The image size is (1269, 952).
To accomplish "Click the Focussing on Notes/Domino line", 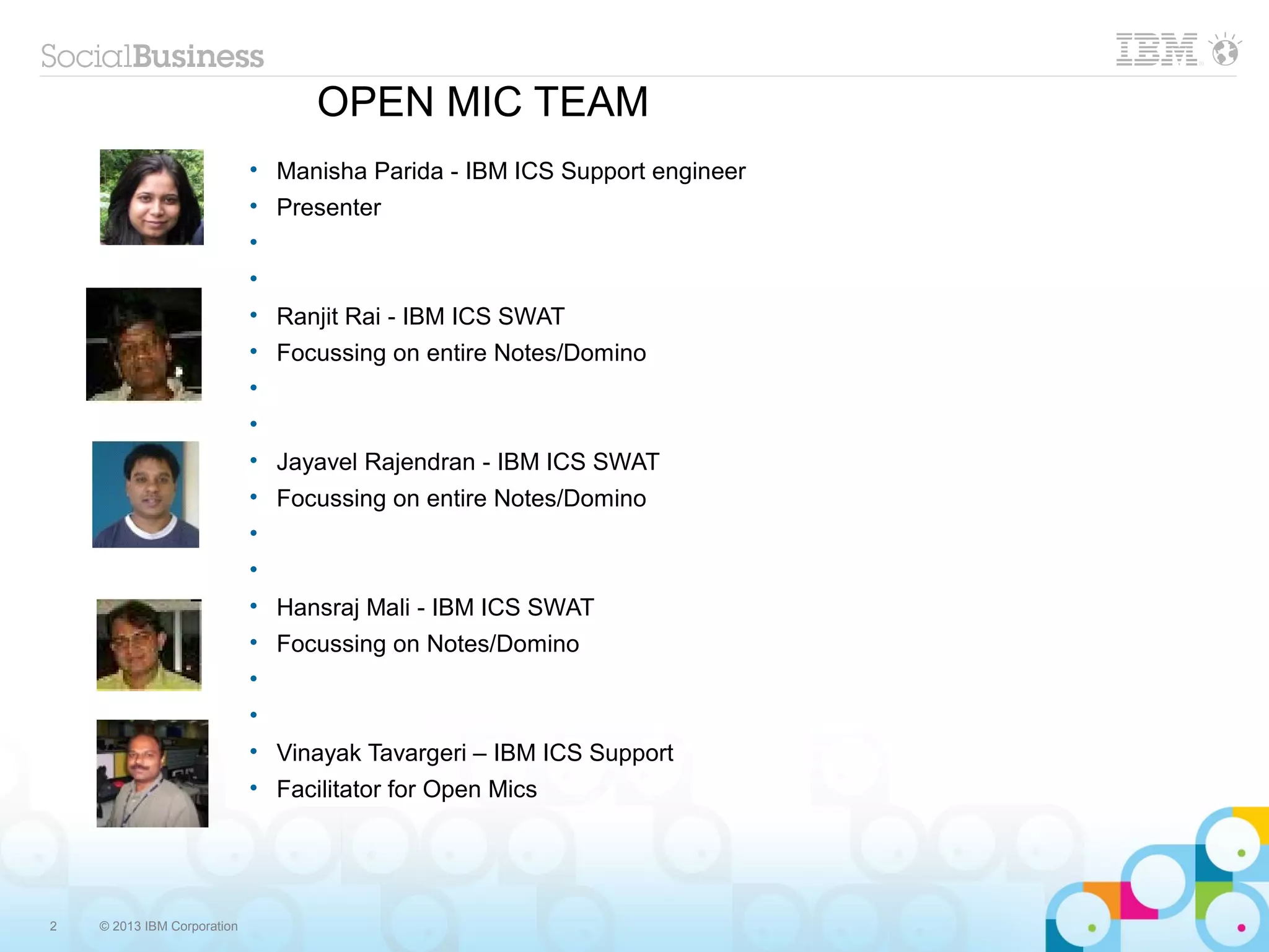I will click(428, 644).
